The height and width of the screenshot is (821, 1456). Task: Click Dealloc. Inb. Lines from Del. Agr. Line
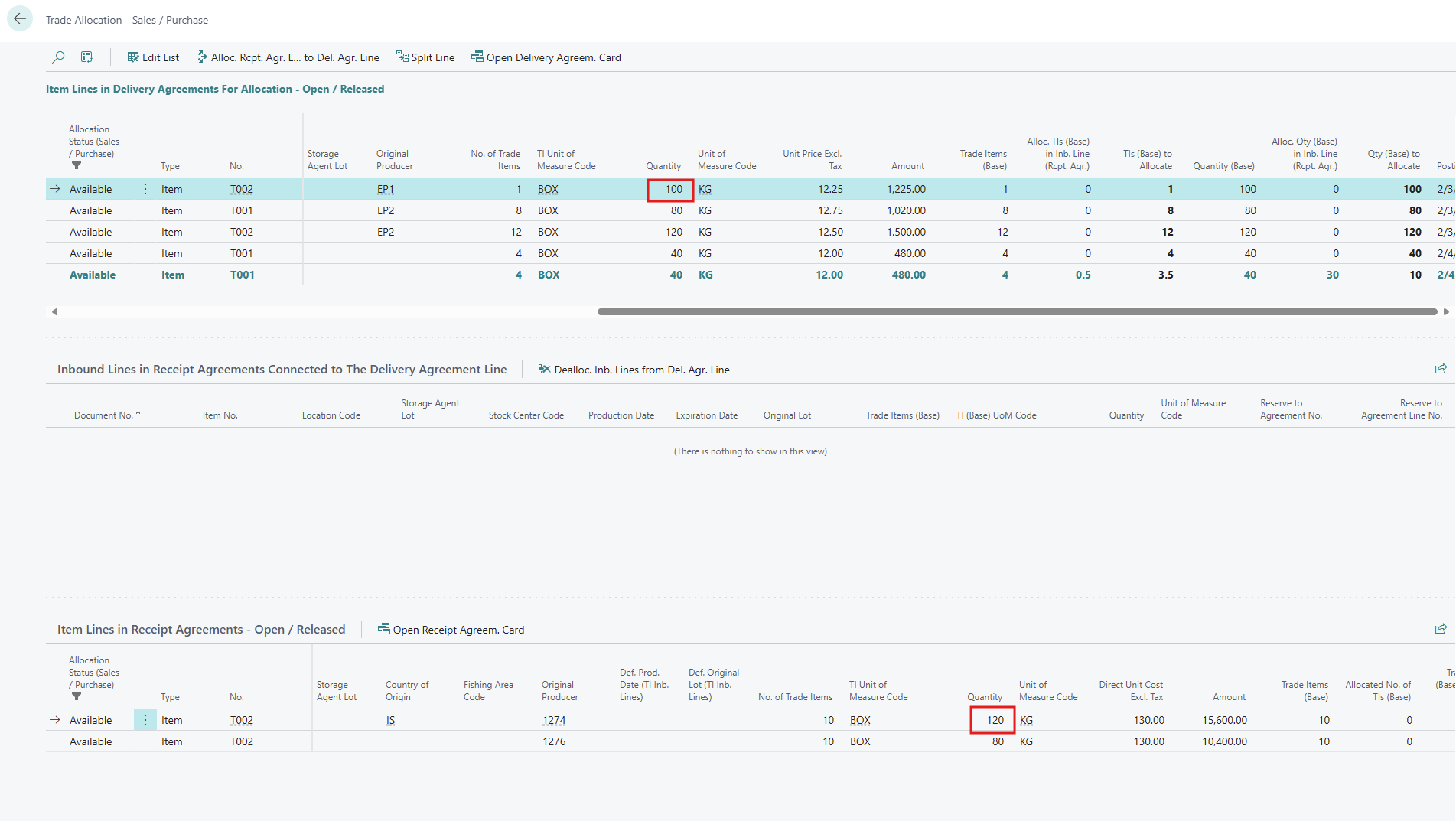click(634, 370)
